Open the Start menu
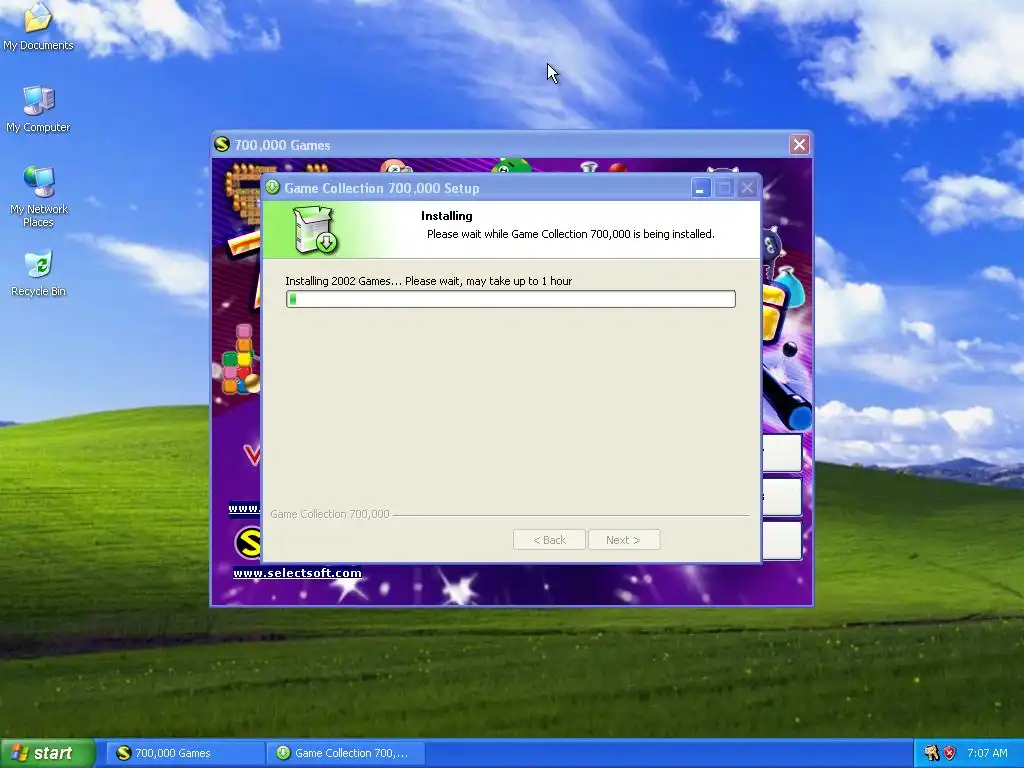This screenshot has width=1024, height=768. [x=48, y=753]
